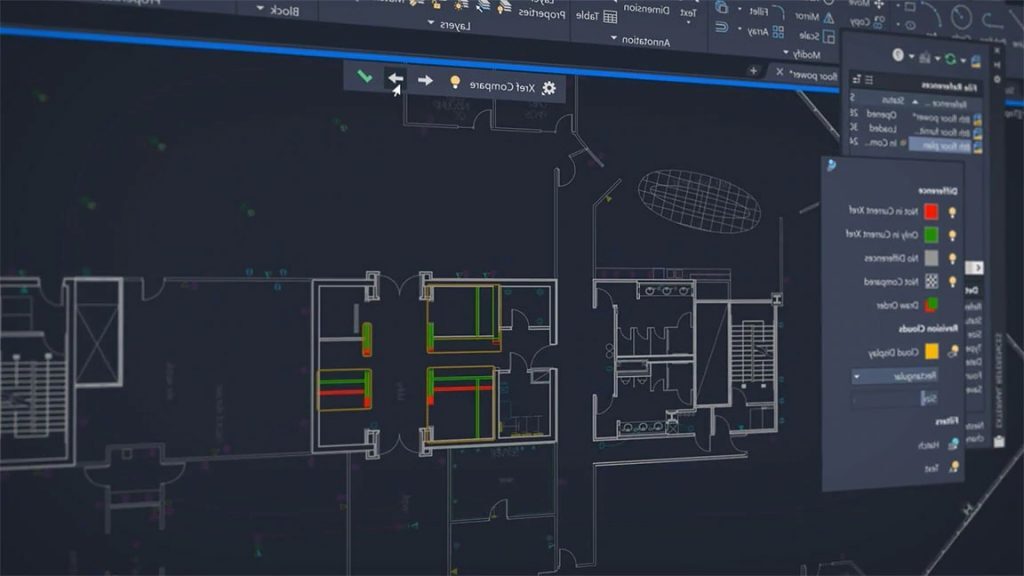Toggle the Hatch filter in Filters section
The height and width of the screenshot is (576, 1024).
pyautogui.click(x=951, y=443)
